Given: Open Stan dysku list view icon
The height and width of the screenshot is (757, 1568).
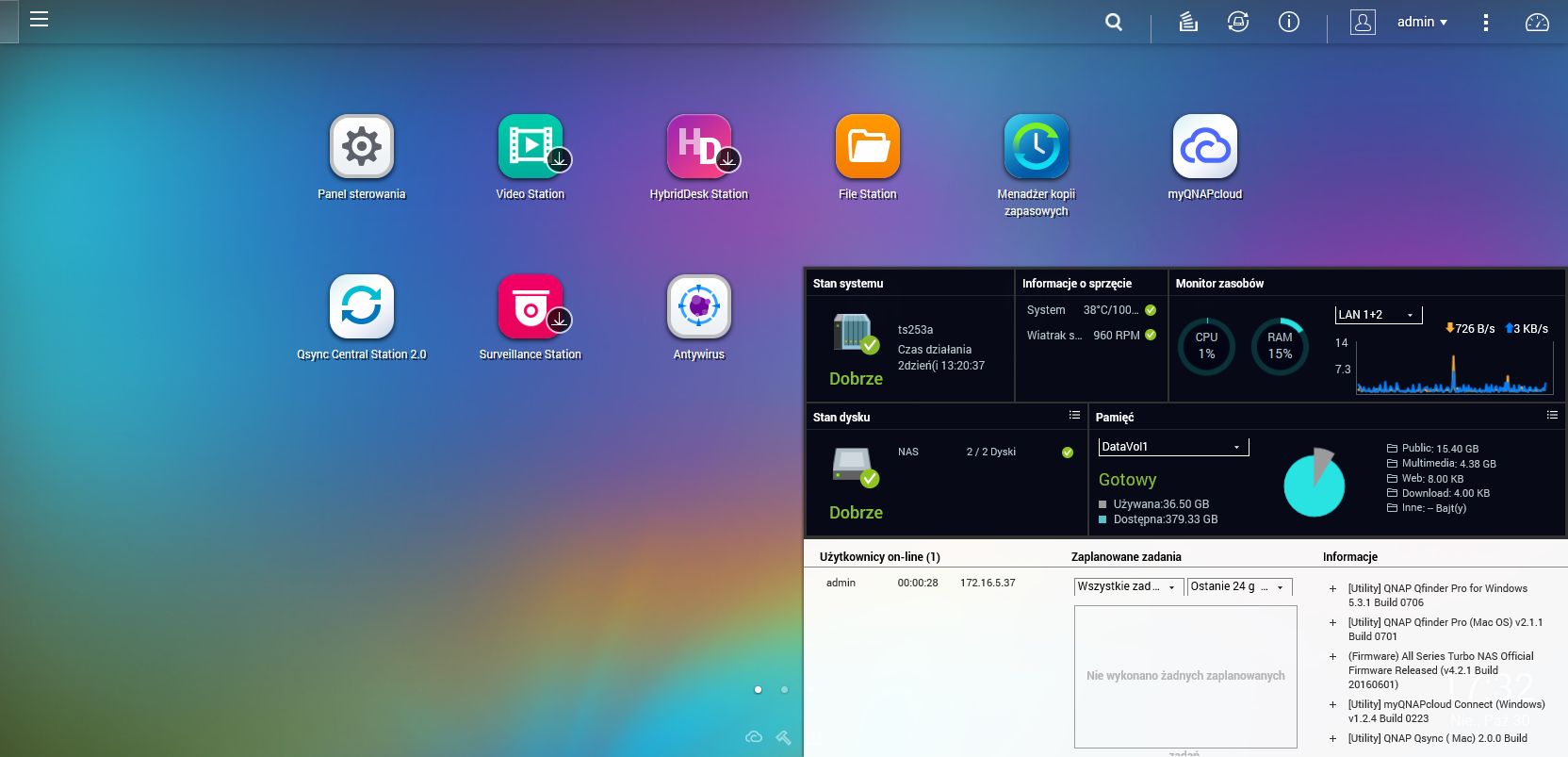Looking at the screenshot, I should click(x=1074, y=415).
